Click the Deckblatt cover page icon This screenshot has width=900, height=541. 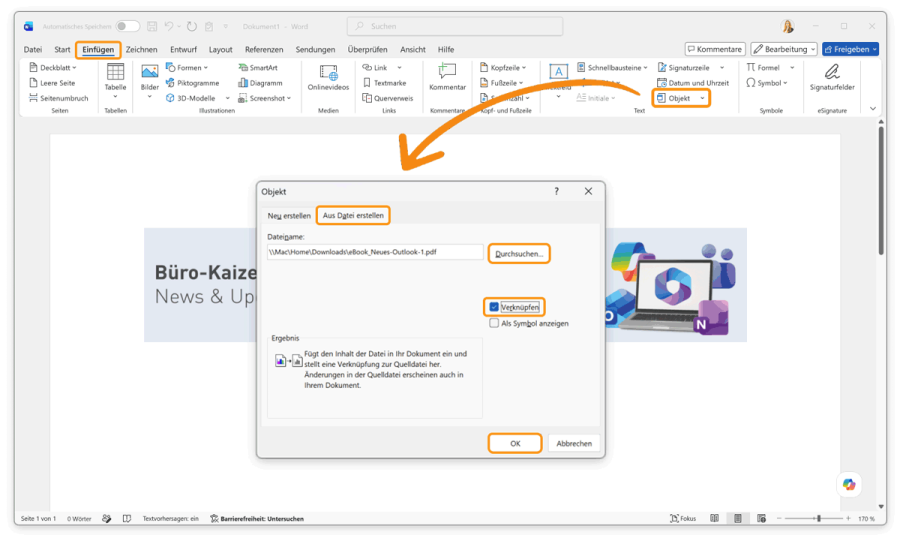(x=33, y=68)
